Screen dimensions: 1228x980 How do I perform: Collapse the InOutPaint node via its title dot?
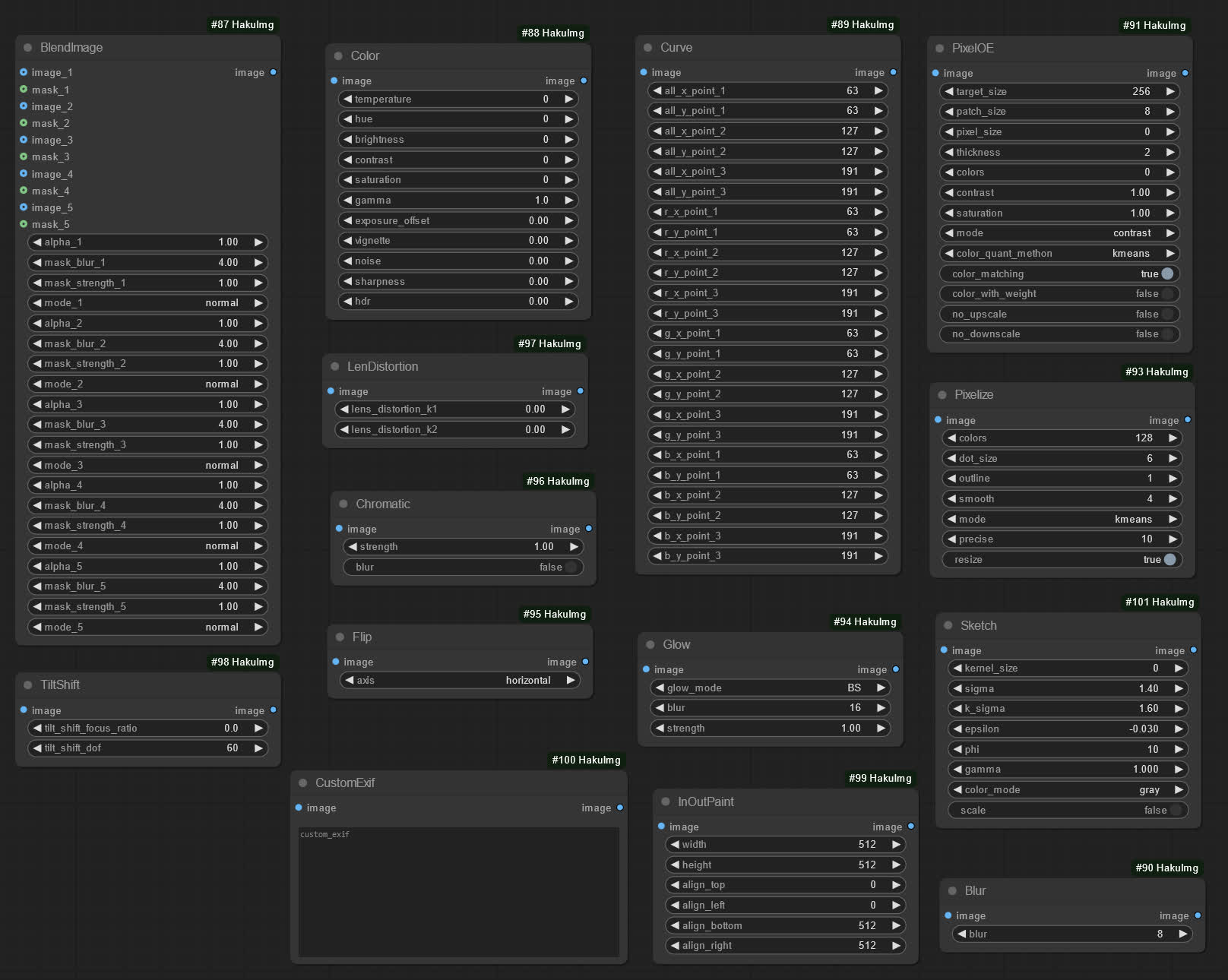pos(665,801)
